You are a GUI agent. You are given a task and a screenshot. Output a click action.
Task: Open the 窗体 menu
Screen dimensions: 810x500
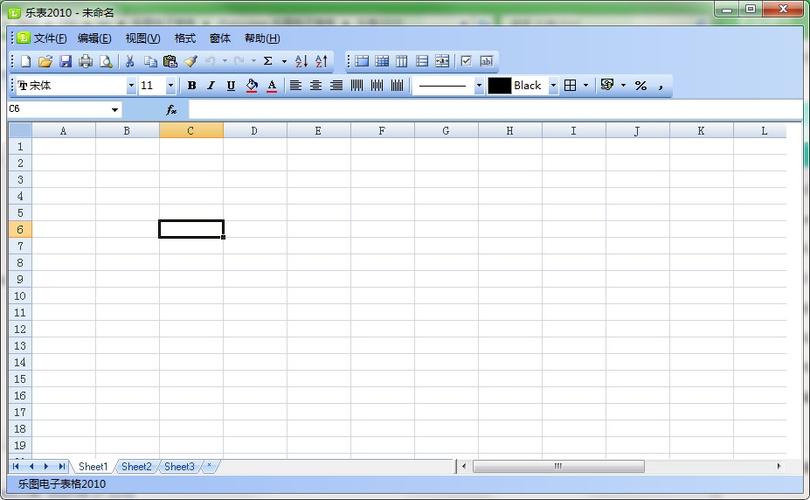[220, 38]
